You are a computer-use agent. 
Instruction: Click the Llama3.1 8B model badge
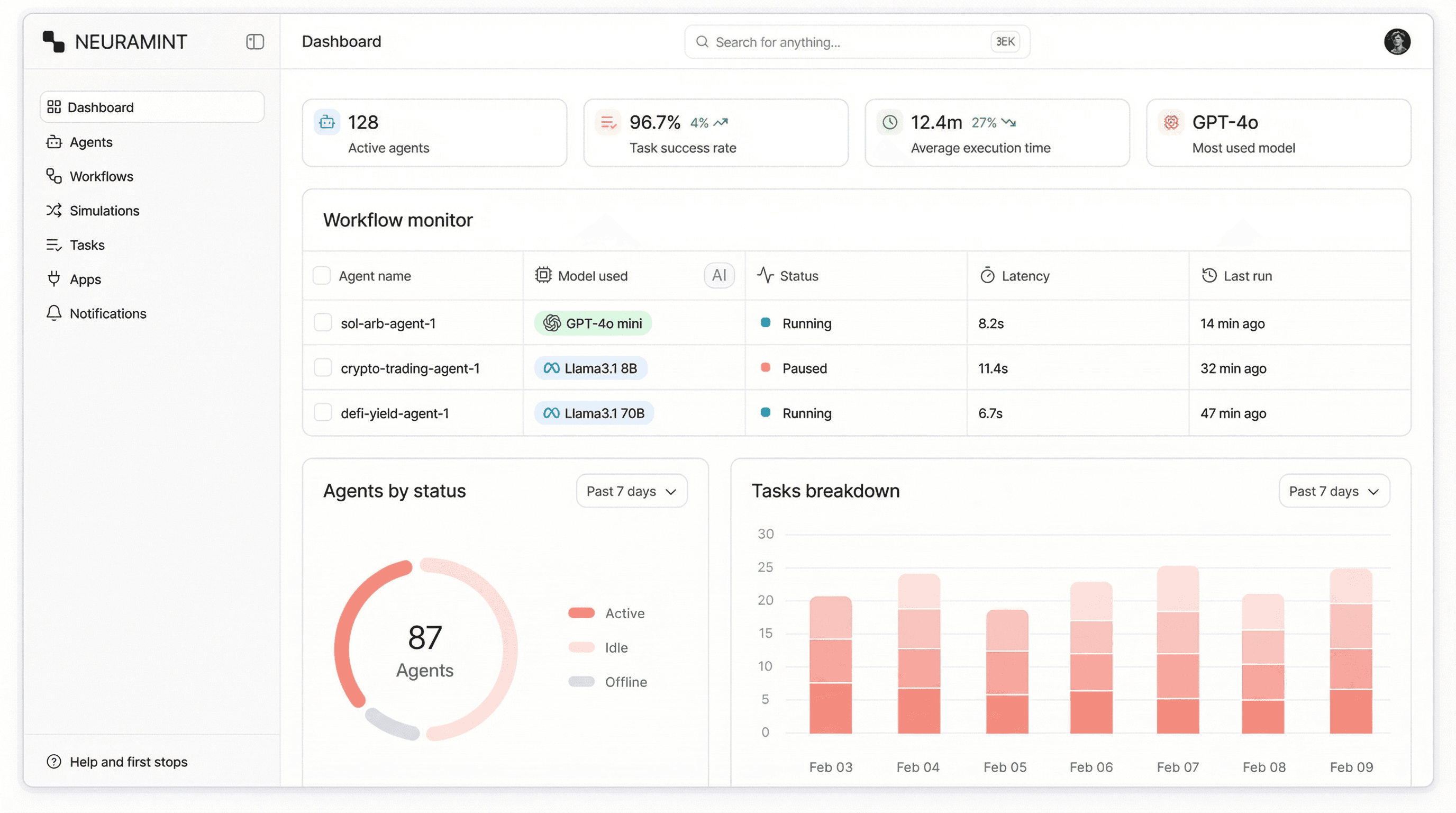tap(590, 367)
